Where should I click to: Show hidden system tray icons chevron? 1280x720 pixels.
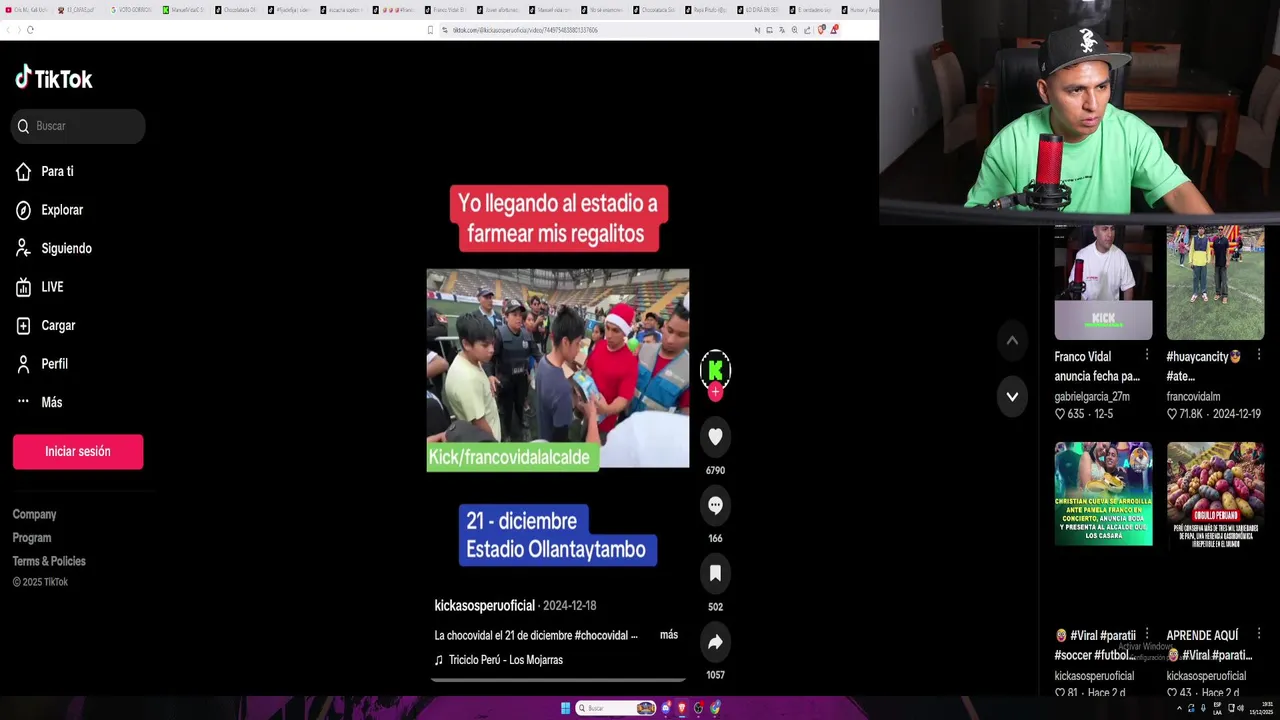pyautogui.click(x=1179, y=708)
